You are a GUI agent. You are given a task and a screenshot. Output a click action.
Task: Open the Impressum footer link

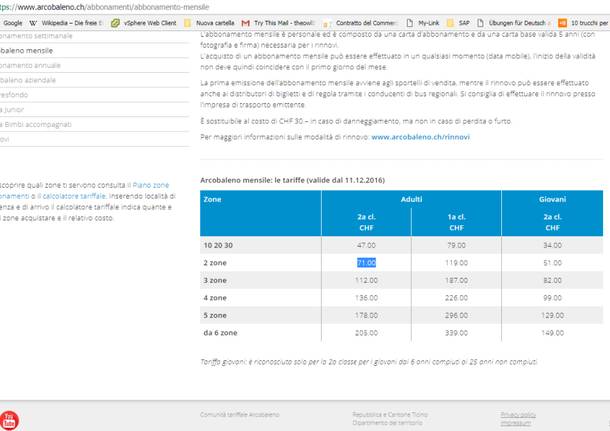click(516, 423)
